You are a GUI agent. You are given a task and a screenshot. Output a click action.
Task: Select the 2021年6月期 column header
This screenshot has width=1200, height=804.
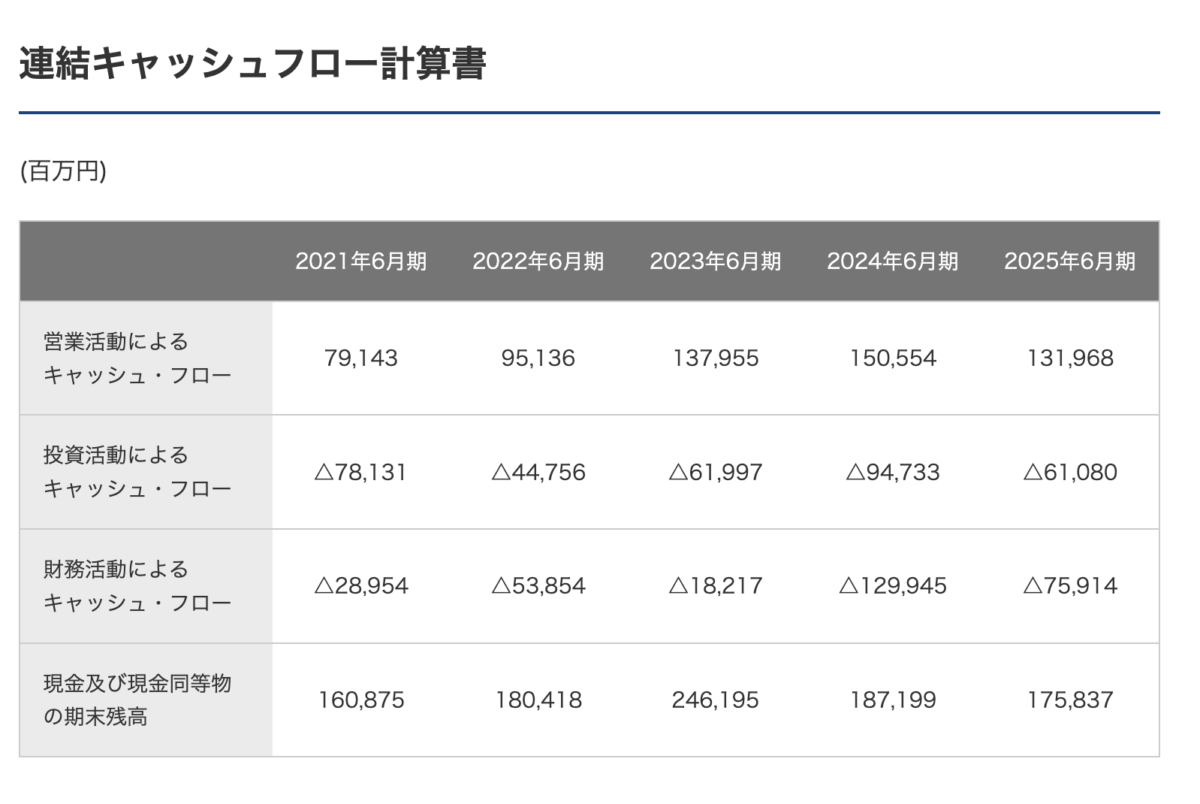tap(361, 262)
